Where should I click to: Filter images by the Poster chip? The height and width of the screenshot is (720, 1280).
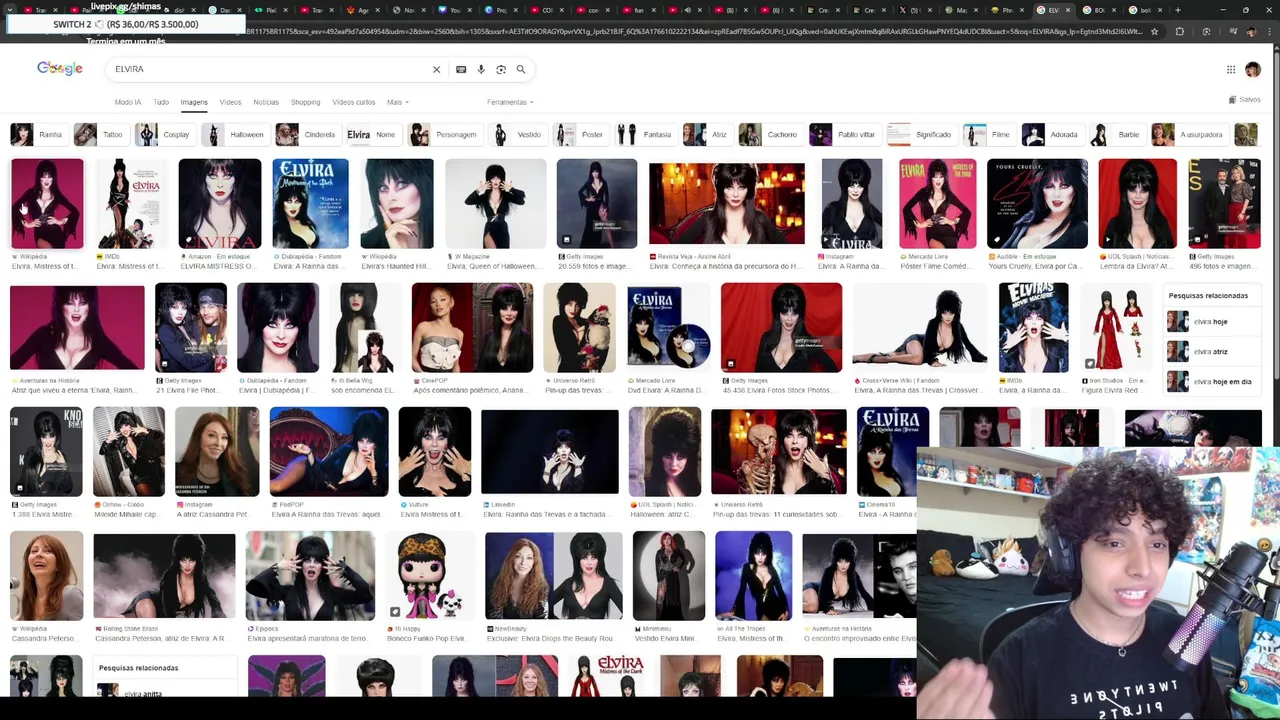coord(580,134)
